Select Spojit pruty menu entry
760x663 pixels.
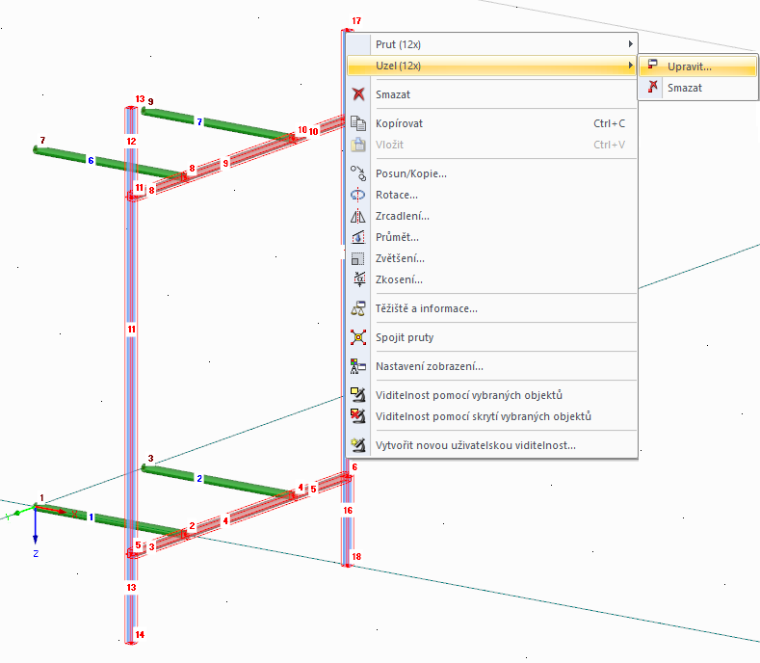click(491, 337)
